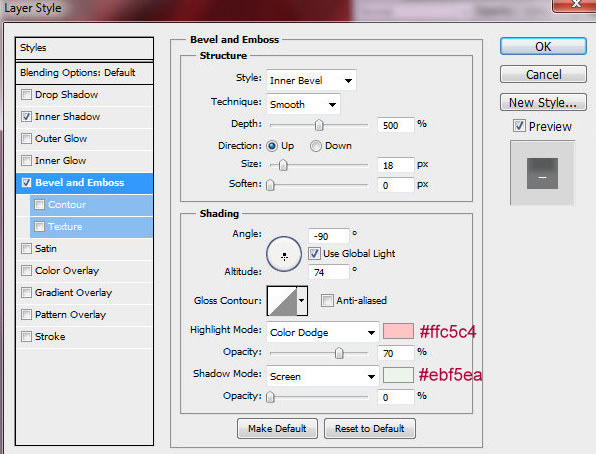
Task: Uncheck the Inner Shadow effect
Action: pos(26,116)
